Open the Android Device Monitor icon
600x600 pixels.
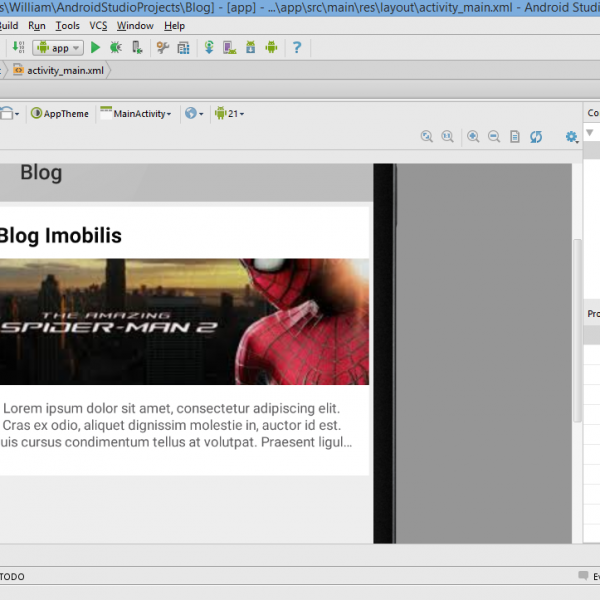pyautogui.click(x=271, y=47)
